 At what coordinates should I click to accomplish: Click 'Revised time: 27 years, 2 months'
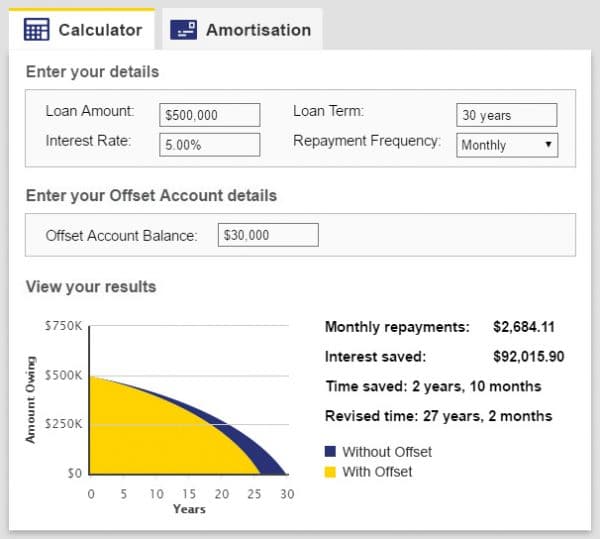(439, 416)
